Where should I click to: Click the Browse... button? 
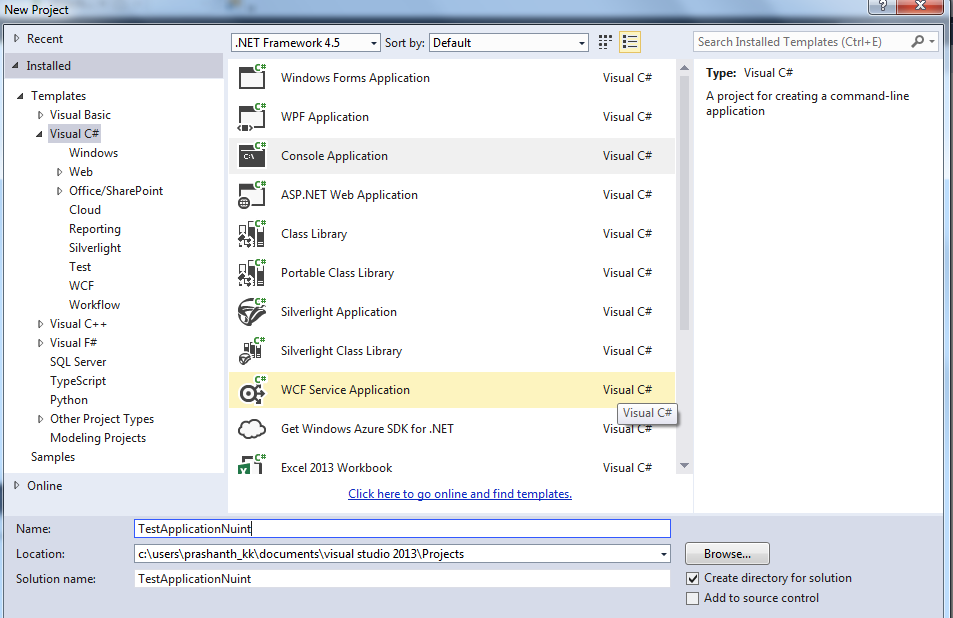(x=727, y=554)
